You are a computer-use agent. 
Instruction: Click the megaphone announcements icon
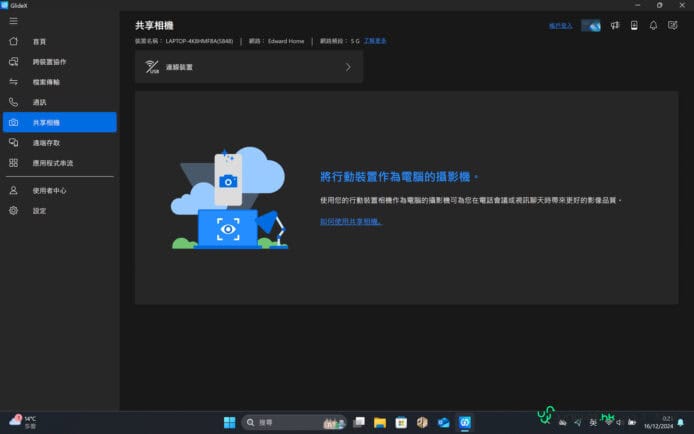[615, 25]
